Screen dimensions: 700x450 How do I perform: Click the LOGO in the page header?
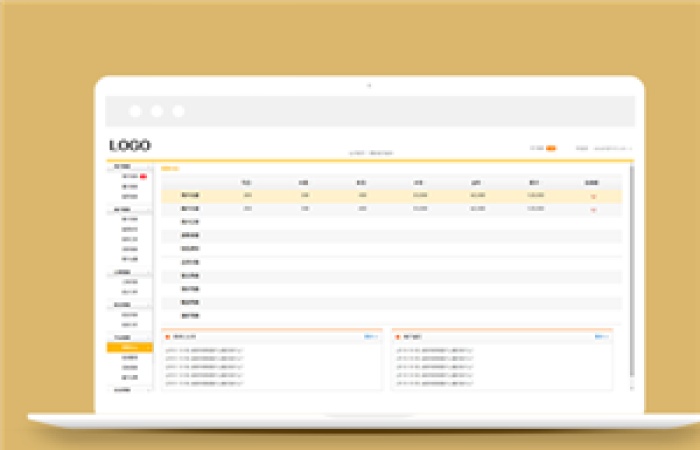pos(130,146)
